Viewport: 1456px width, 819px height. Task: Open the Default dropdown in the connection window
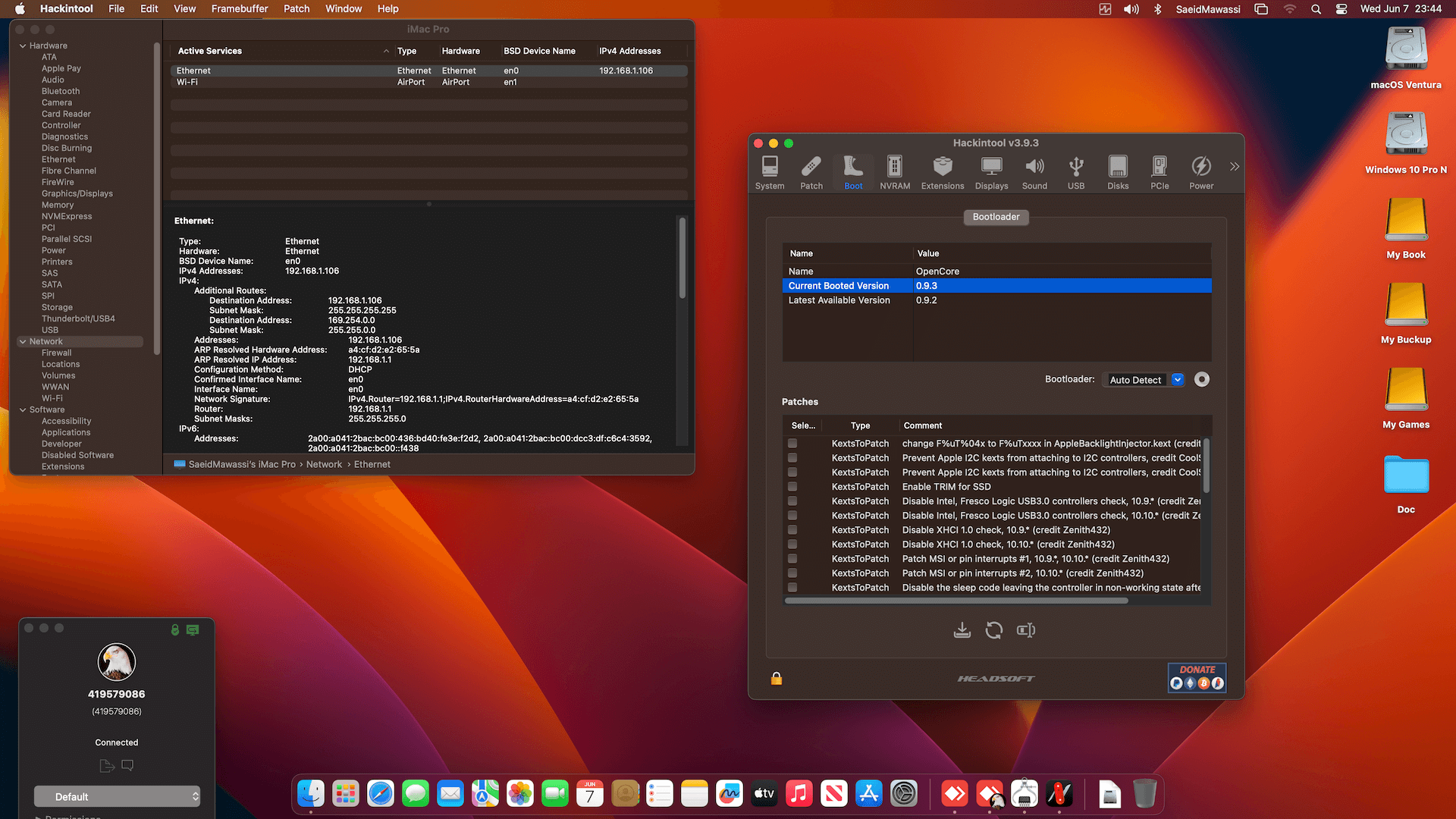[x=118, y=796]
